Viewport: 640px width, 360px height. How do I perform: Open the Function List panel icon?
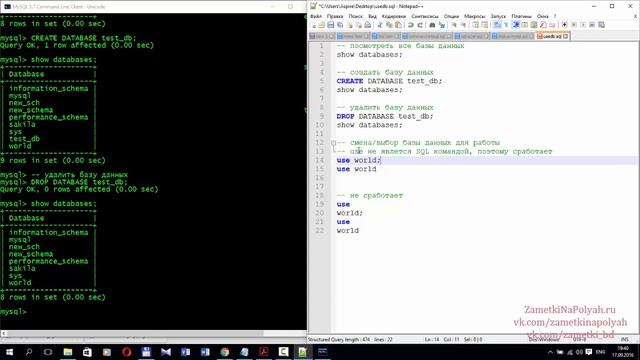tap(543, 25)
